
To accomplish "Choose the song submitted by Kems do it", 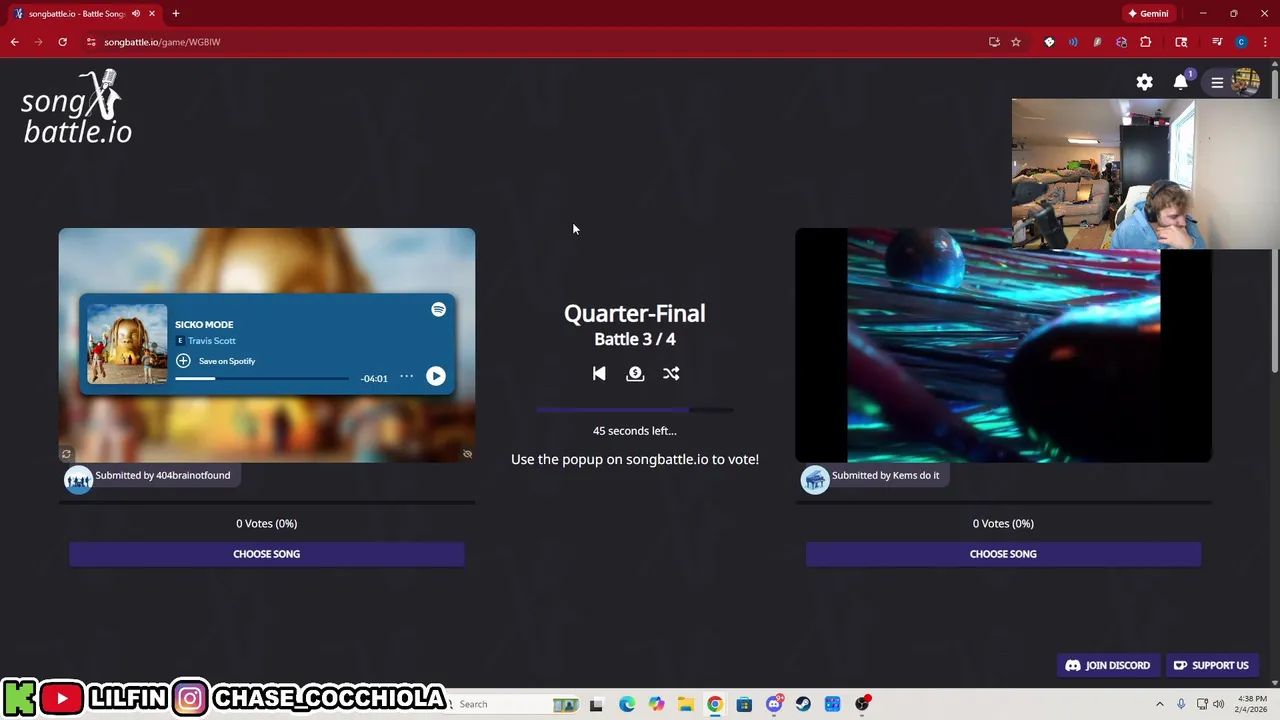I will (1003, 554).
